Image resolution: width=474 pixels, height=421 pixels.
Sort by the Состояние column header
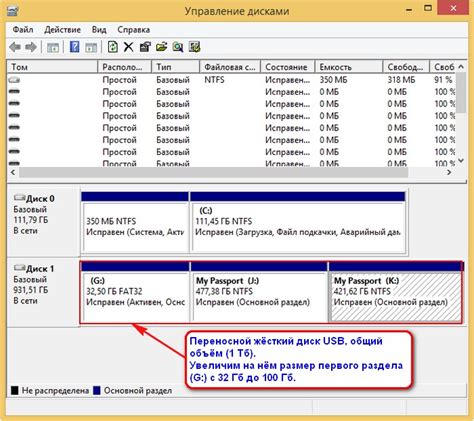click(x=287, y=67)
